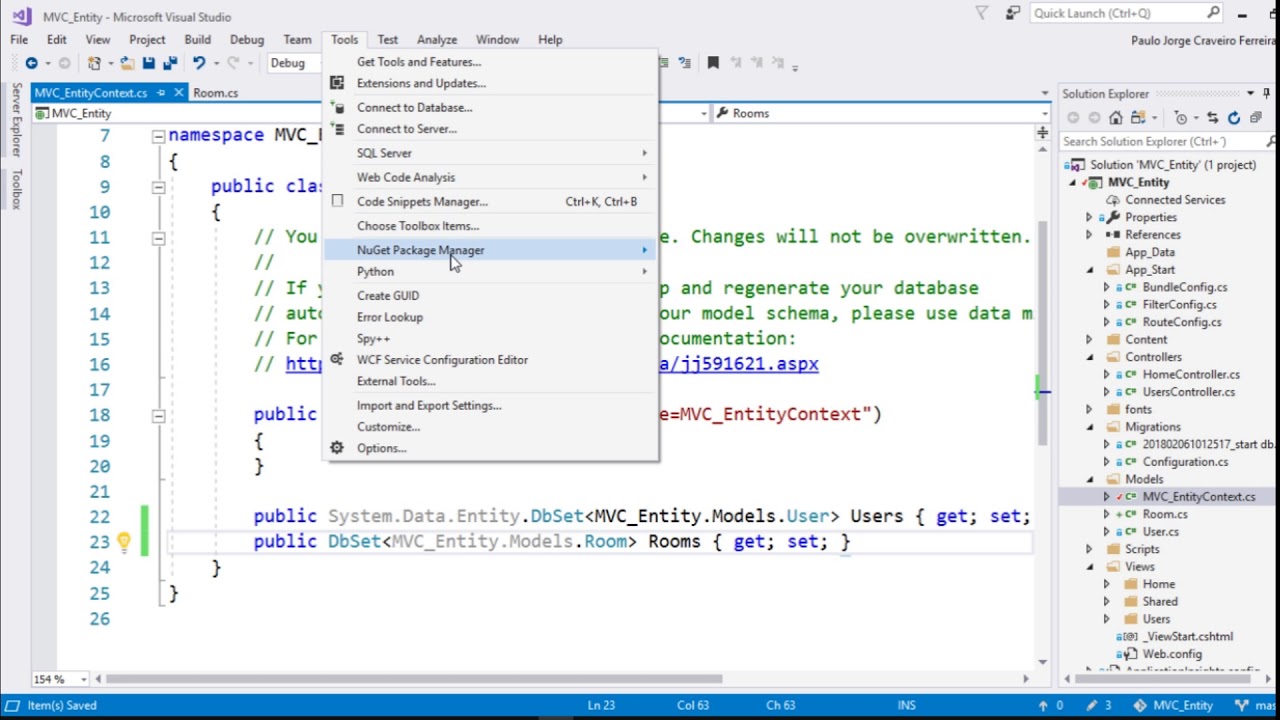Click Connect to Database menu item
The image size is (1280, 720).
[490, 107]
